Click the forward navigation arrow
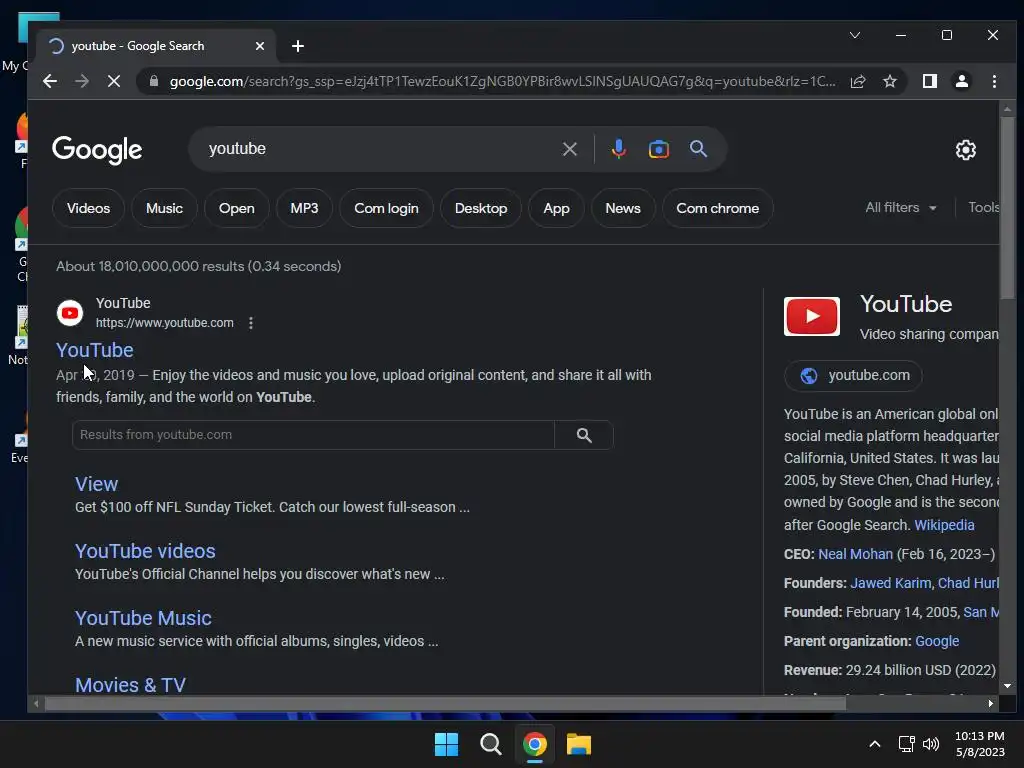 (82, 81)
